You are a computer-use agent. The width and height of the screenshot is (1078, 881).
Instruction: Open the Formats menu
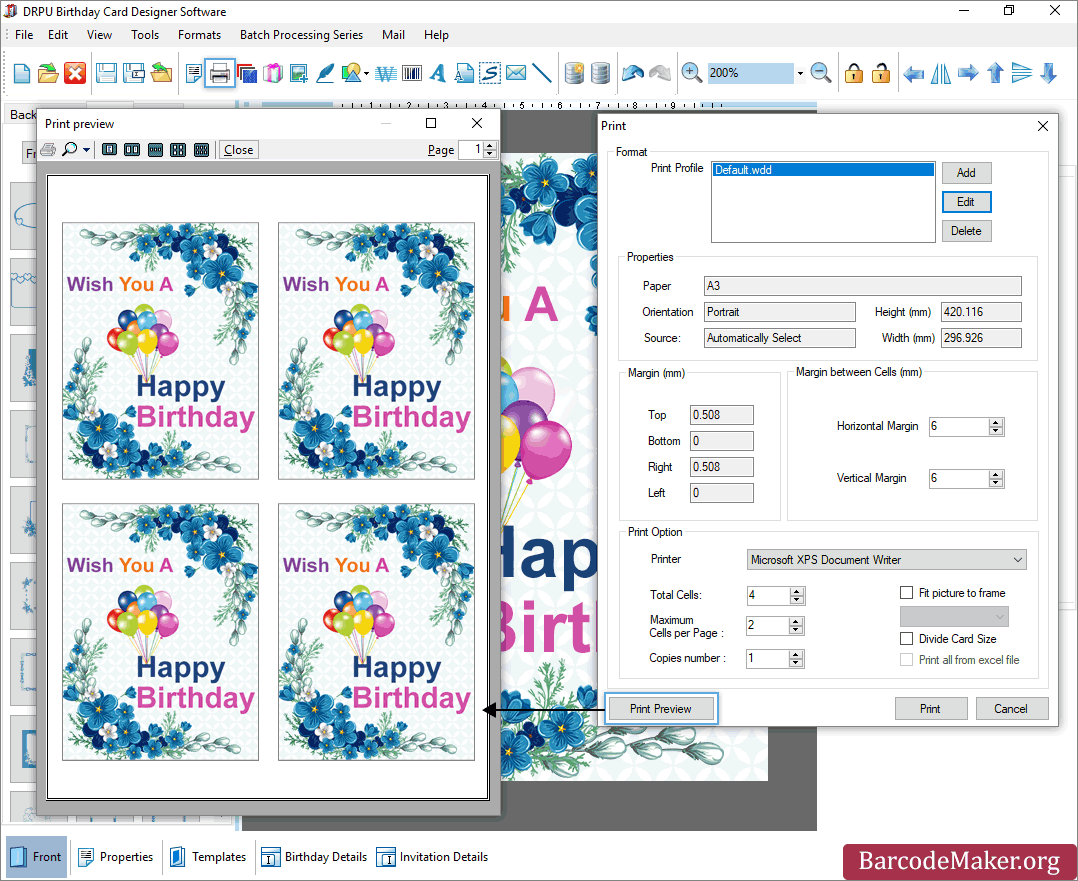pyautogui.click(x=199, y=34)
